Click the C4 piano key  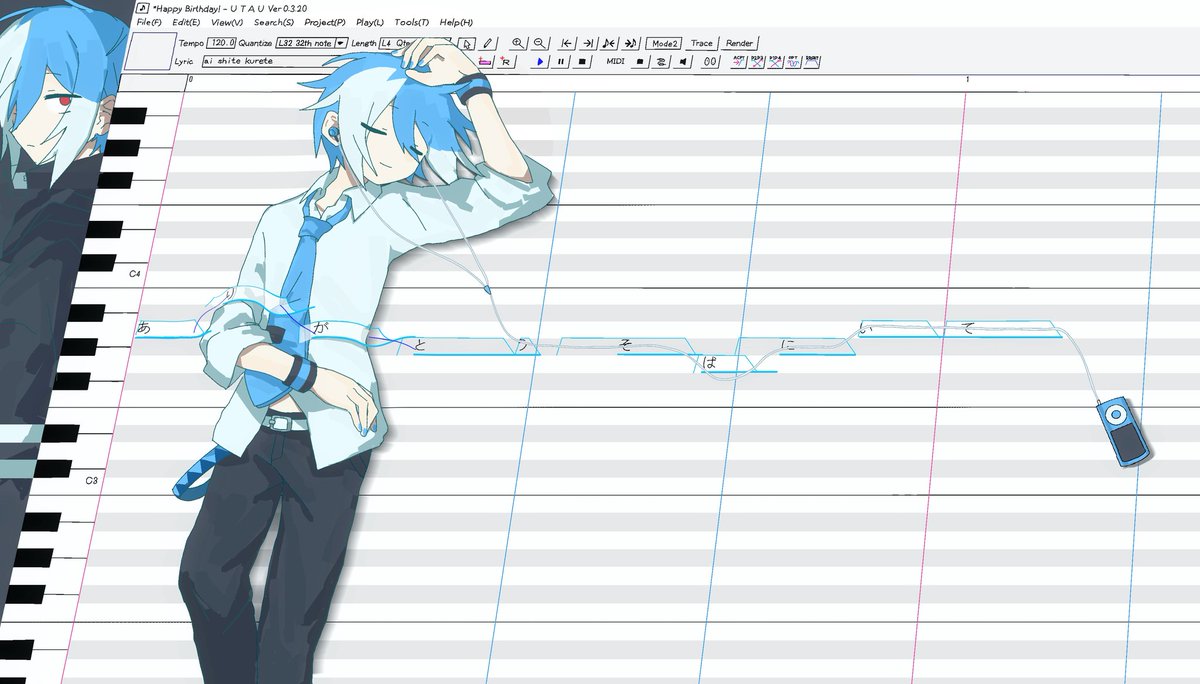(135, 272)
